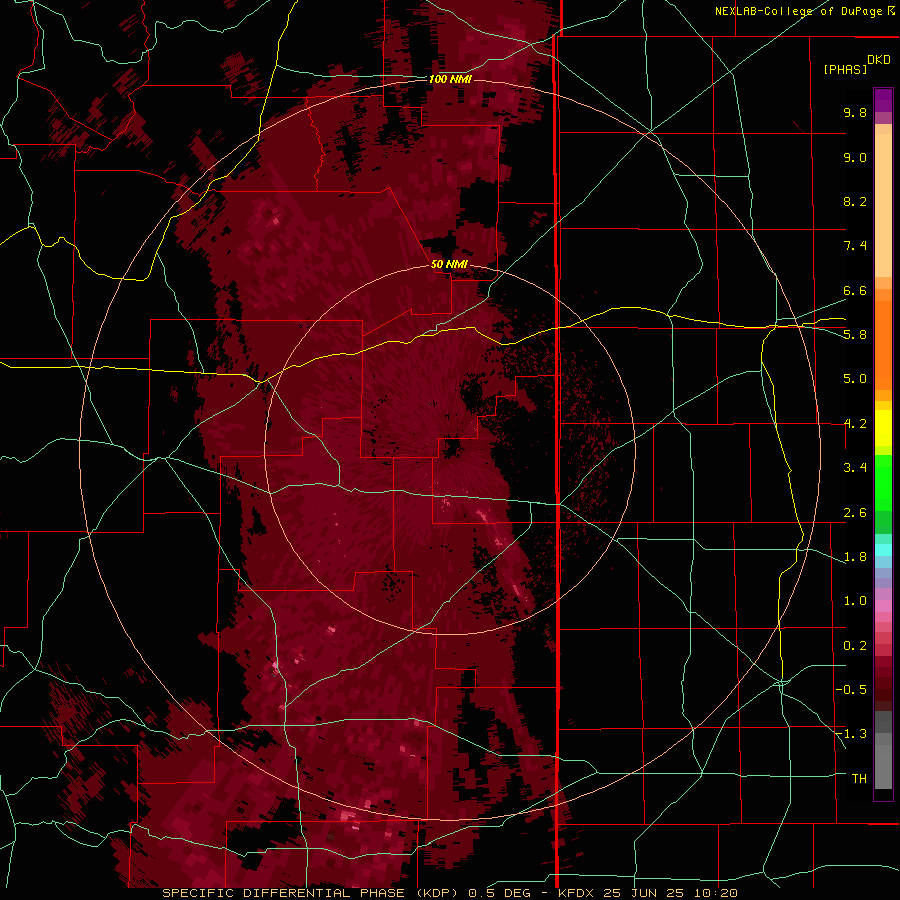Click the 4.2 value on color scale
The width and height of the screenshot is (900, 900).
pos(855,424)
